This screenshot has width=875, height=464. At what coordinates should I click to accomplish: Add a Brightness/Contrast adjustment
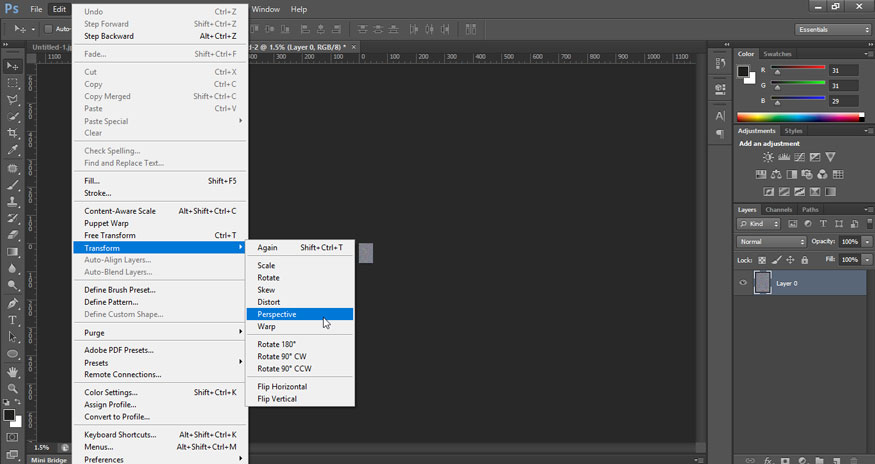(768, 157)
